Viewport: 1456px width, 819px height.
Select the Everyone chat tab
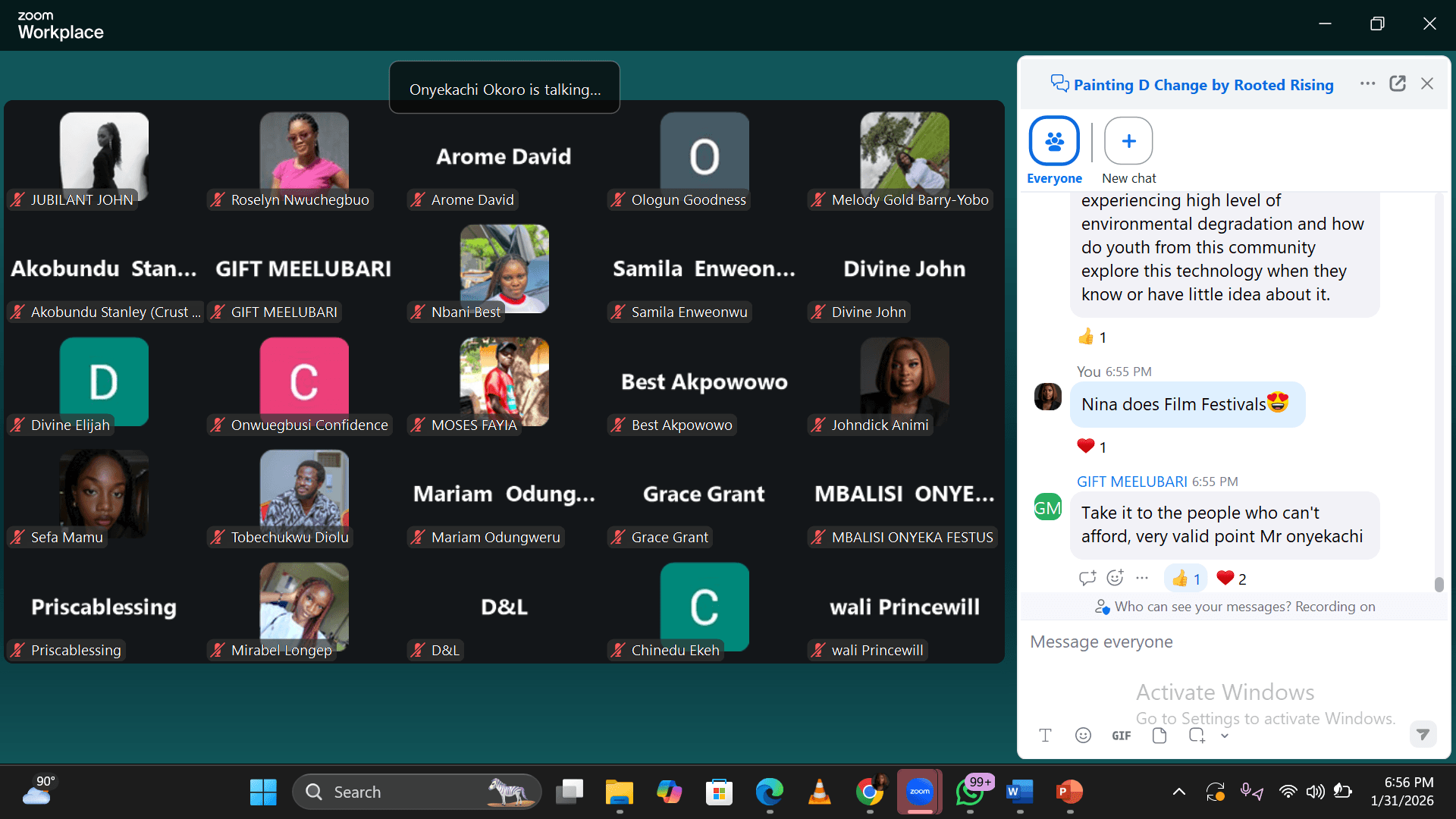[1054, 141]
